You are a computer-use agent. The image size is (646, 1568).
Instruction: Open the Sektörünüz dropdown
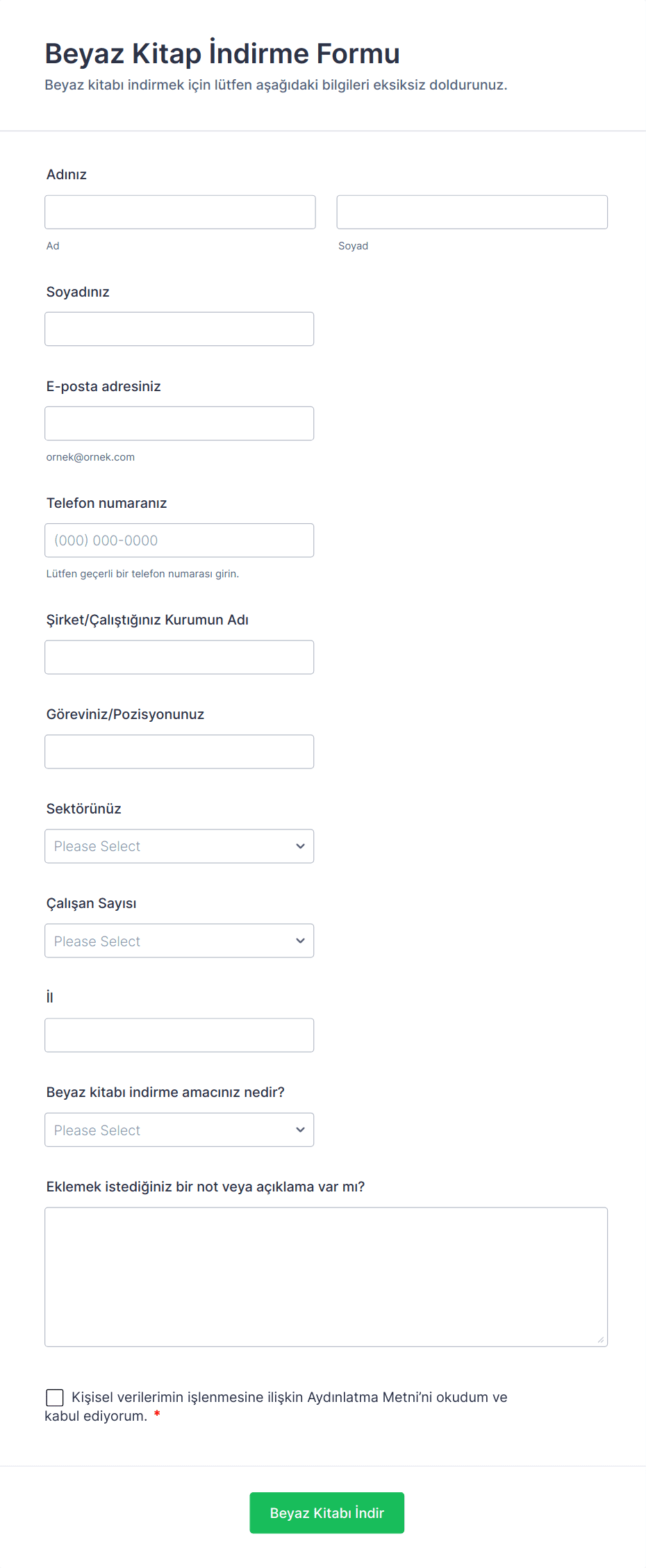(179, 846)
